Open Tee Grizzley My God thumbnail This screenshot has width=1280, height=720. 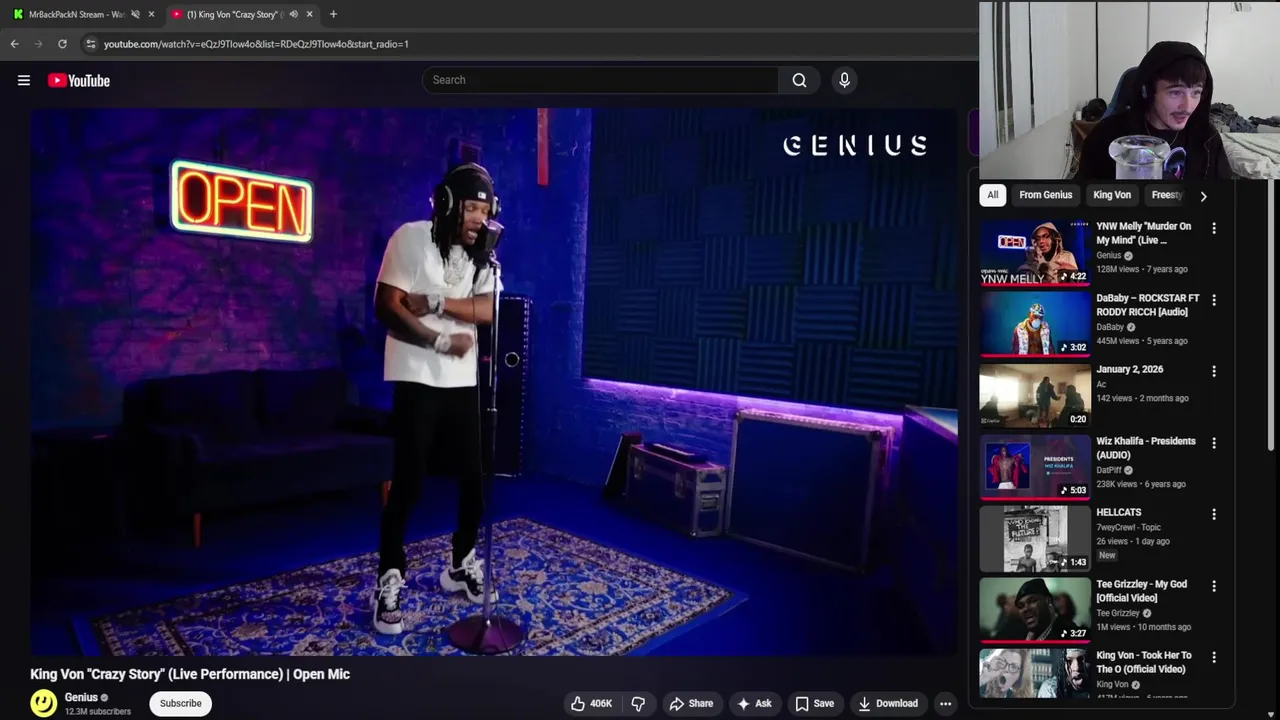(1035, 611)
